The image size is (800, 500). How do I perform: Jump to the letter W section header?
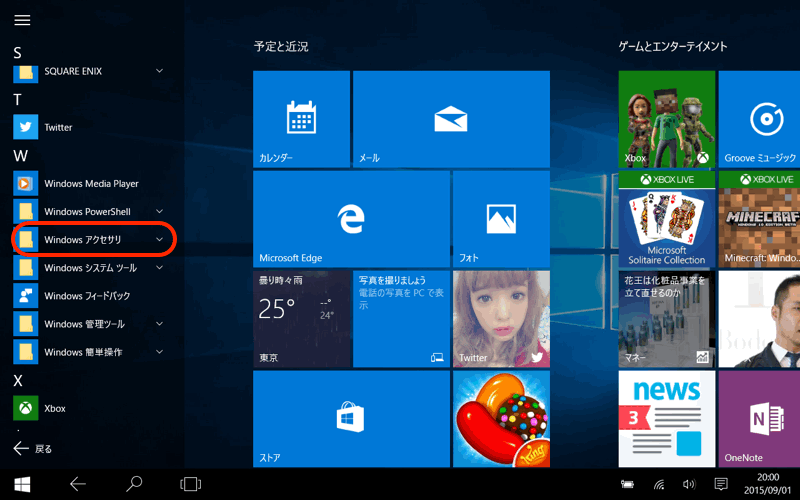[19, 156]
